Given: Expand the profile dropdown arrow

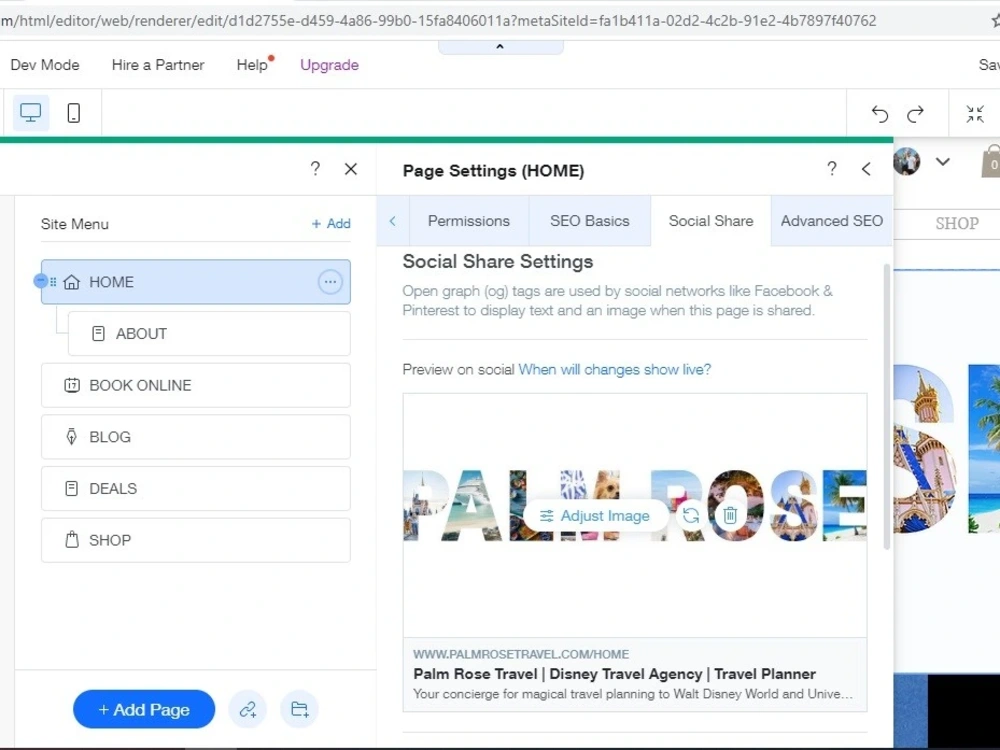Looking at the screenshot, I should pyautogui.click(x=943, y=162).
